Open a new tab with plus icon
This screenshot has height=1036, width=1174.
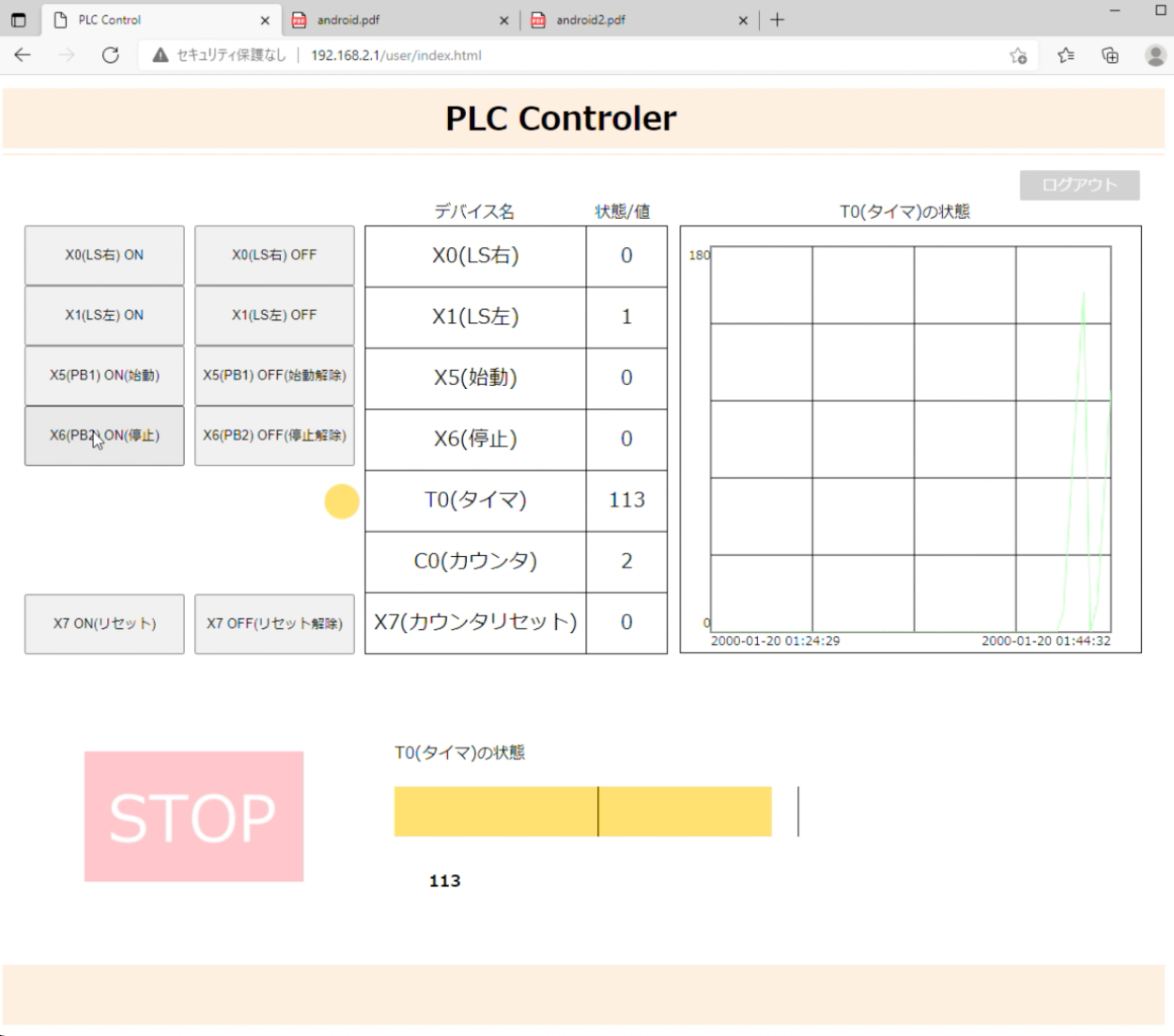coord(778,20)
